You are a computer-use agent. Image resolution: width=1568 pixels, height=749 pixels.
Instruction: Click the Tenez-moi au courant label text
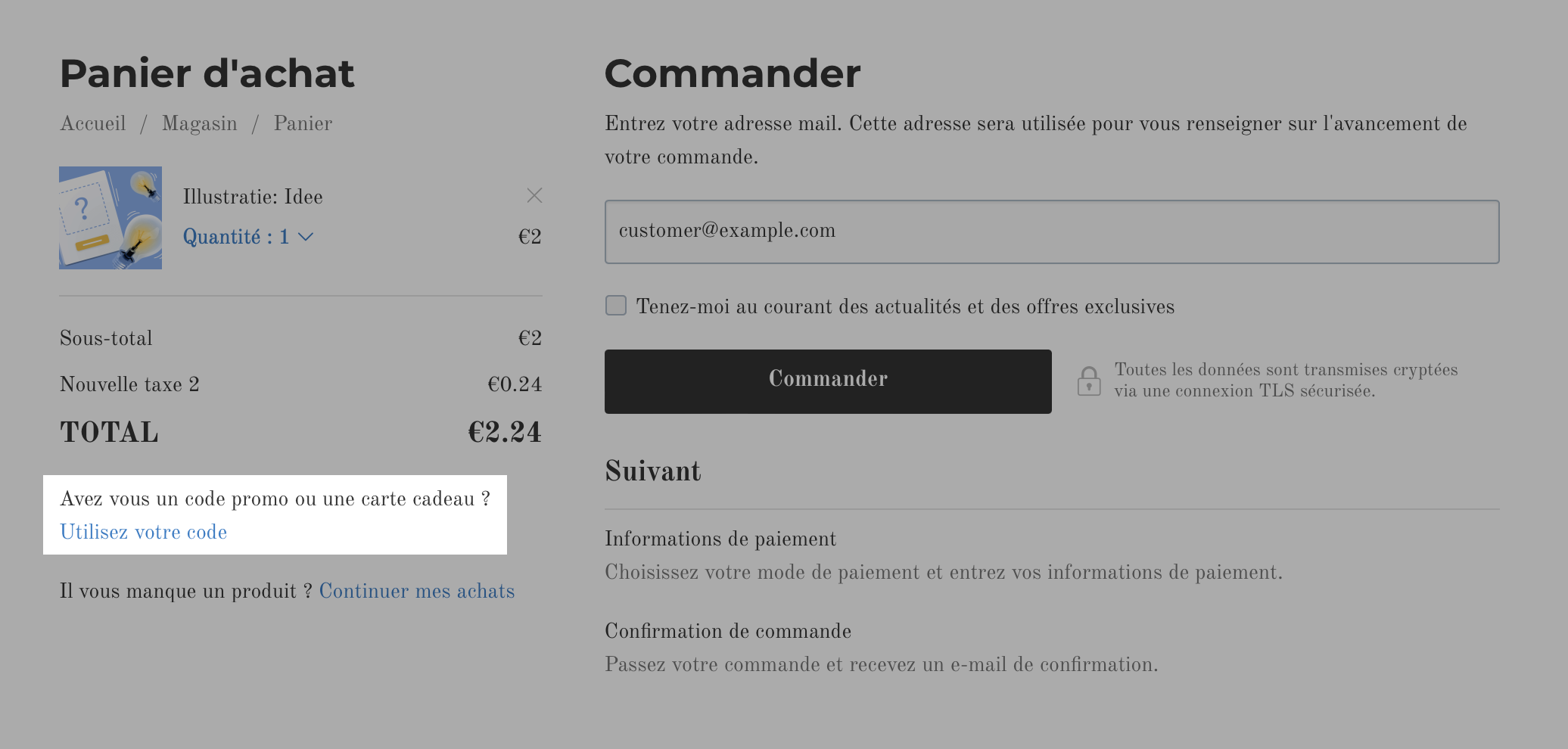[x=905, y=306]
